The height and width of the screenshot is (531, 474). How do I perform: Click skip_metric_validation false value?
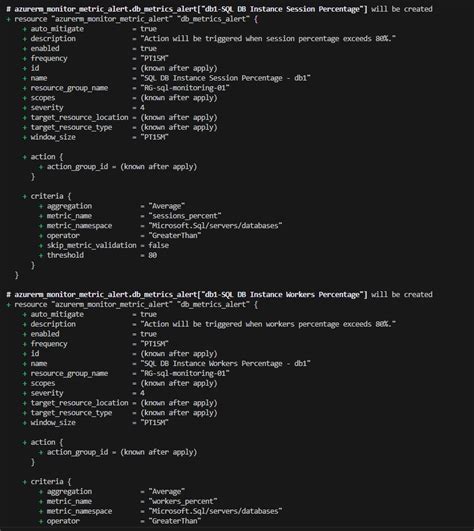click(158, 245)
